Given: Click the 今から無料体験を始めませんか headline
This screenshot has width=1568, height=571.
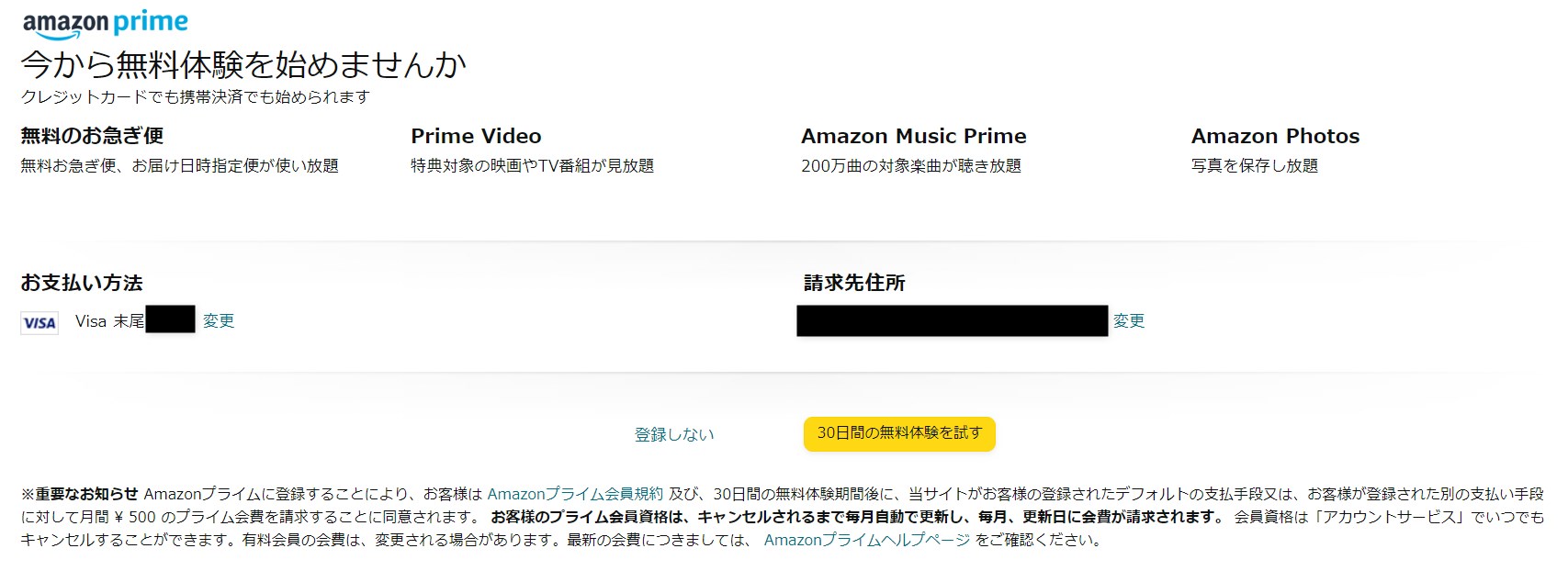Looking at the screenshot, I should coord(243,65).
